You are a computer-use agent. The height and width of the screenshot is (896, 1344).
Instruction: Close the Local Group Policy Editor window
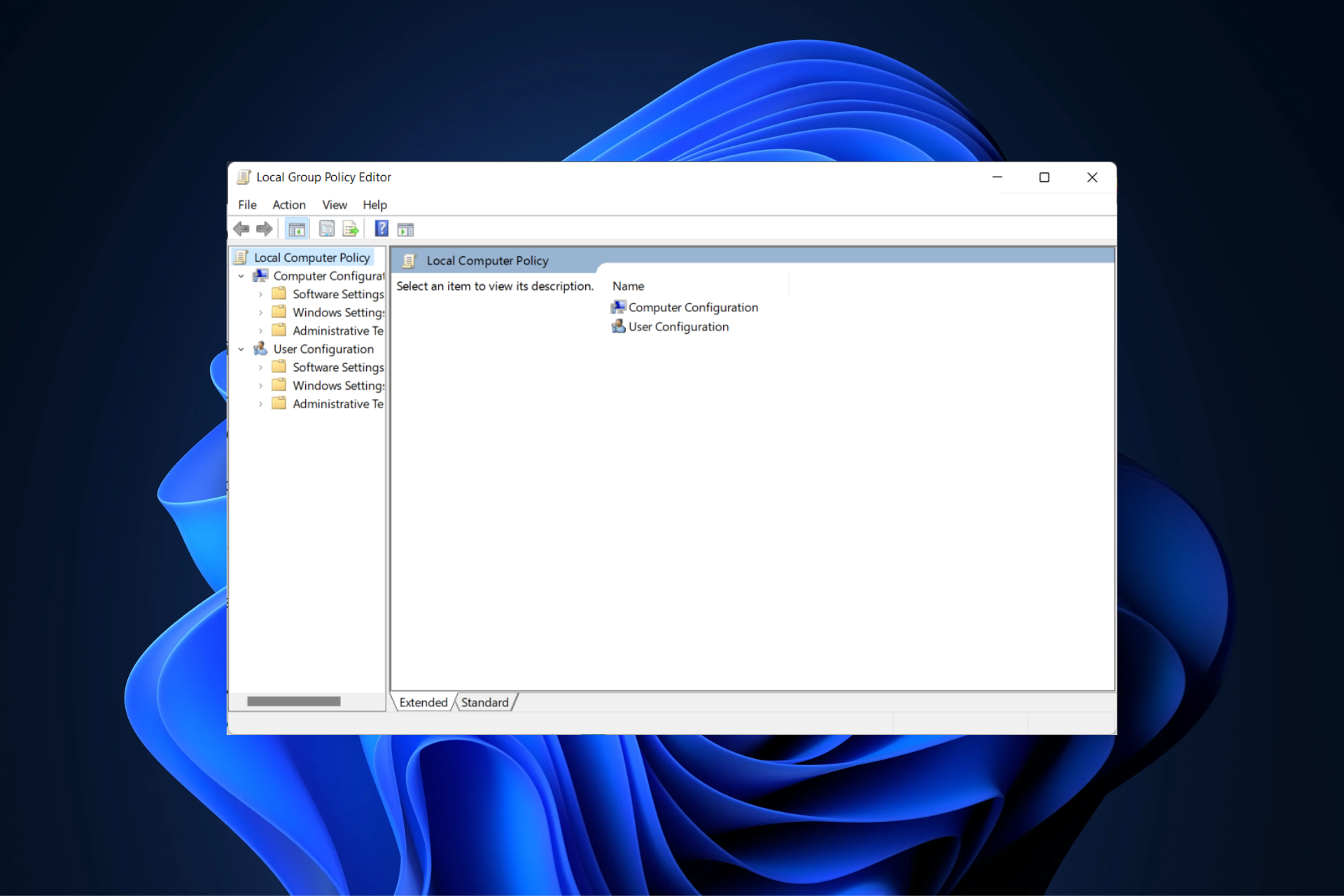1092,177
